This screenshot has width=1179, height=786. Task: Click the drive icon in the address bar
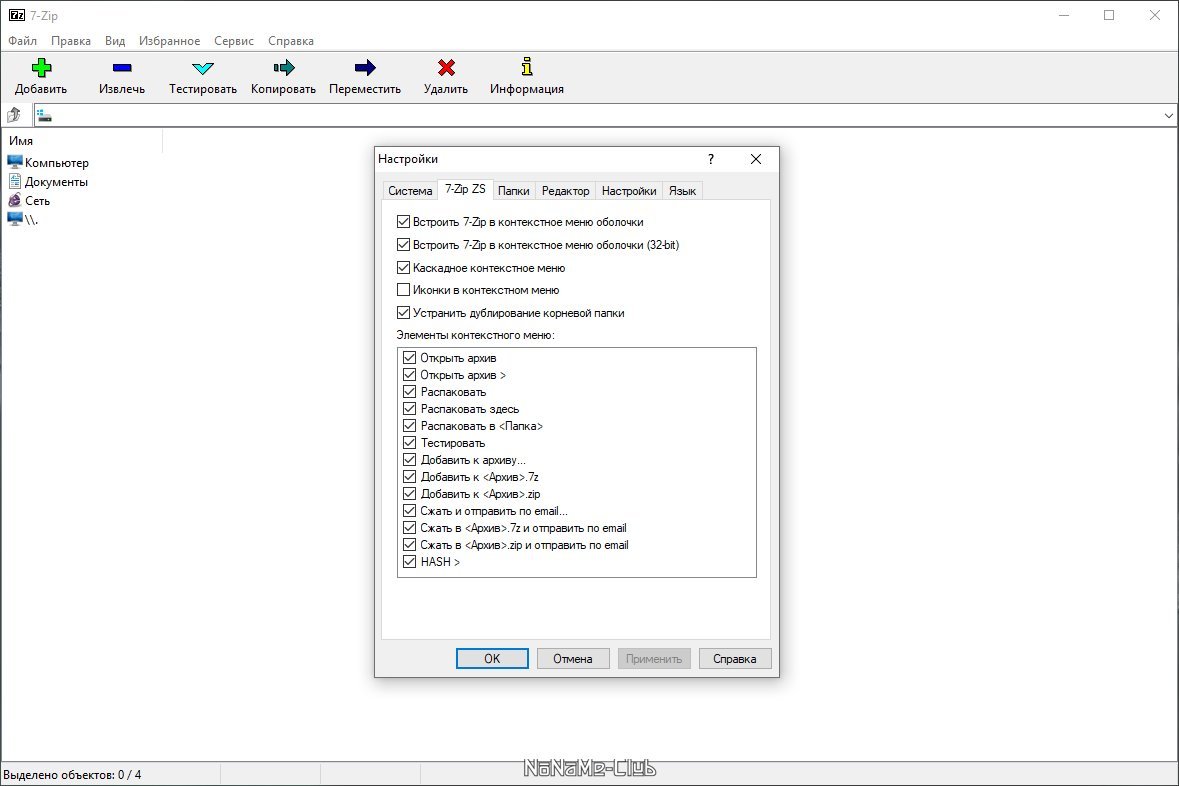tap(44, 116)
